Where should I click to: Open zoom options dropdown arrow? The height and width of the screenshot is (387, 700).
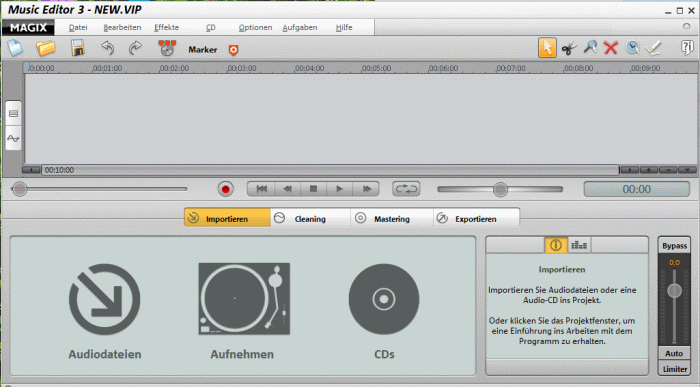[x=687, y=170]
